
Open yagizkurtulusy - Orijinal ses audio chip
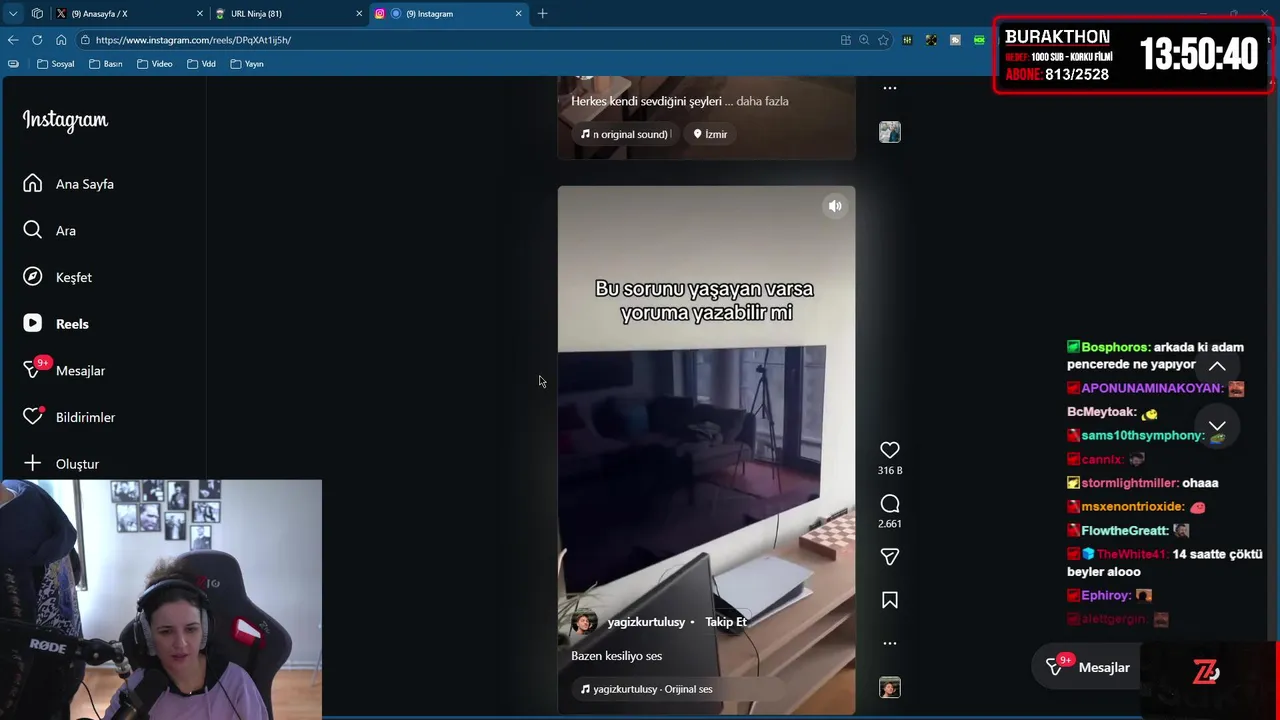point(647,689)
